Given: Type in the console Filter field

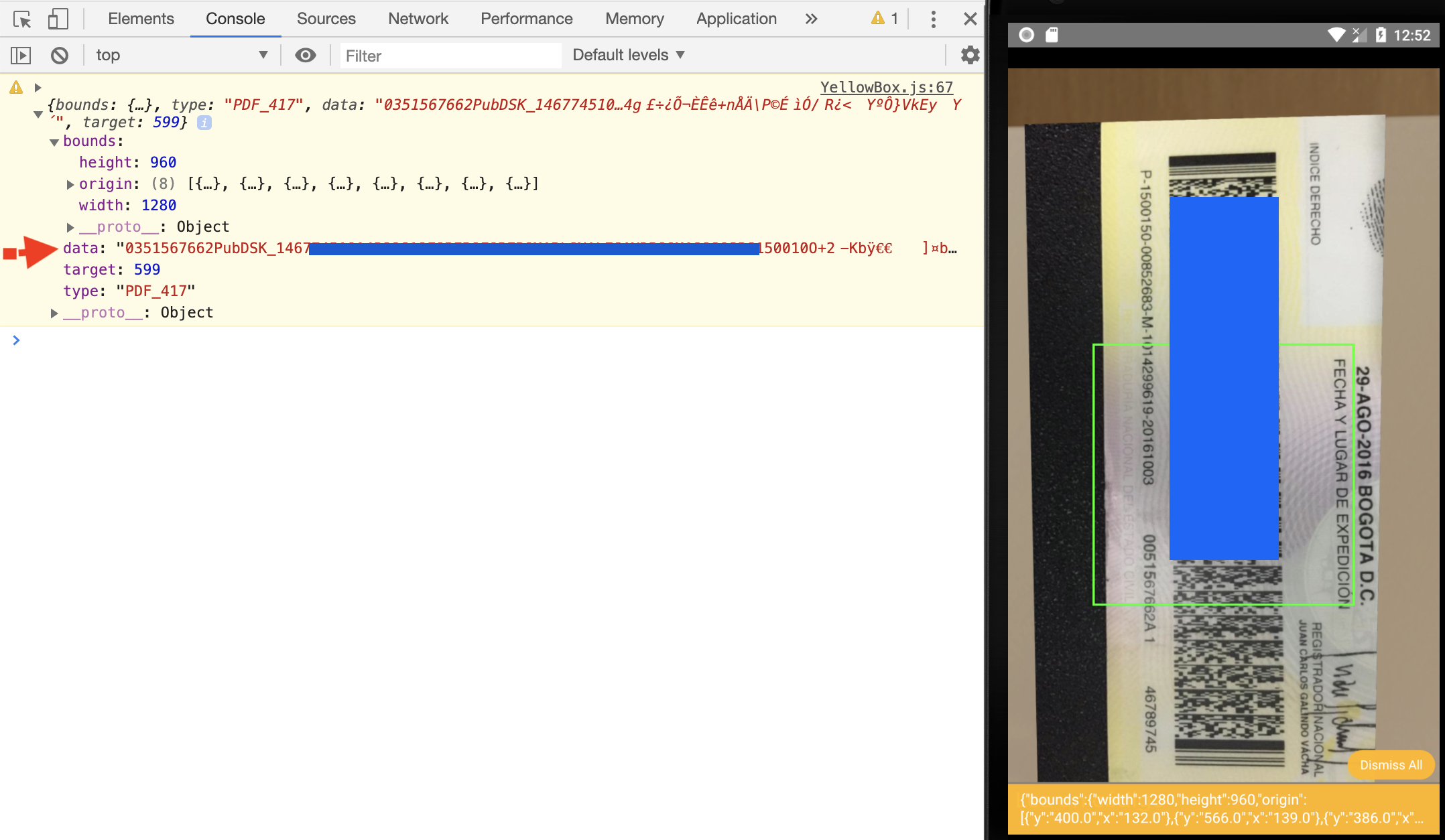Looking at the screenshot, I should coord(449,56).
